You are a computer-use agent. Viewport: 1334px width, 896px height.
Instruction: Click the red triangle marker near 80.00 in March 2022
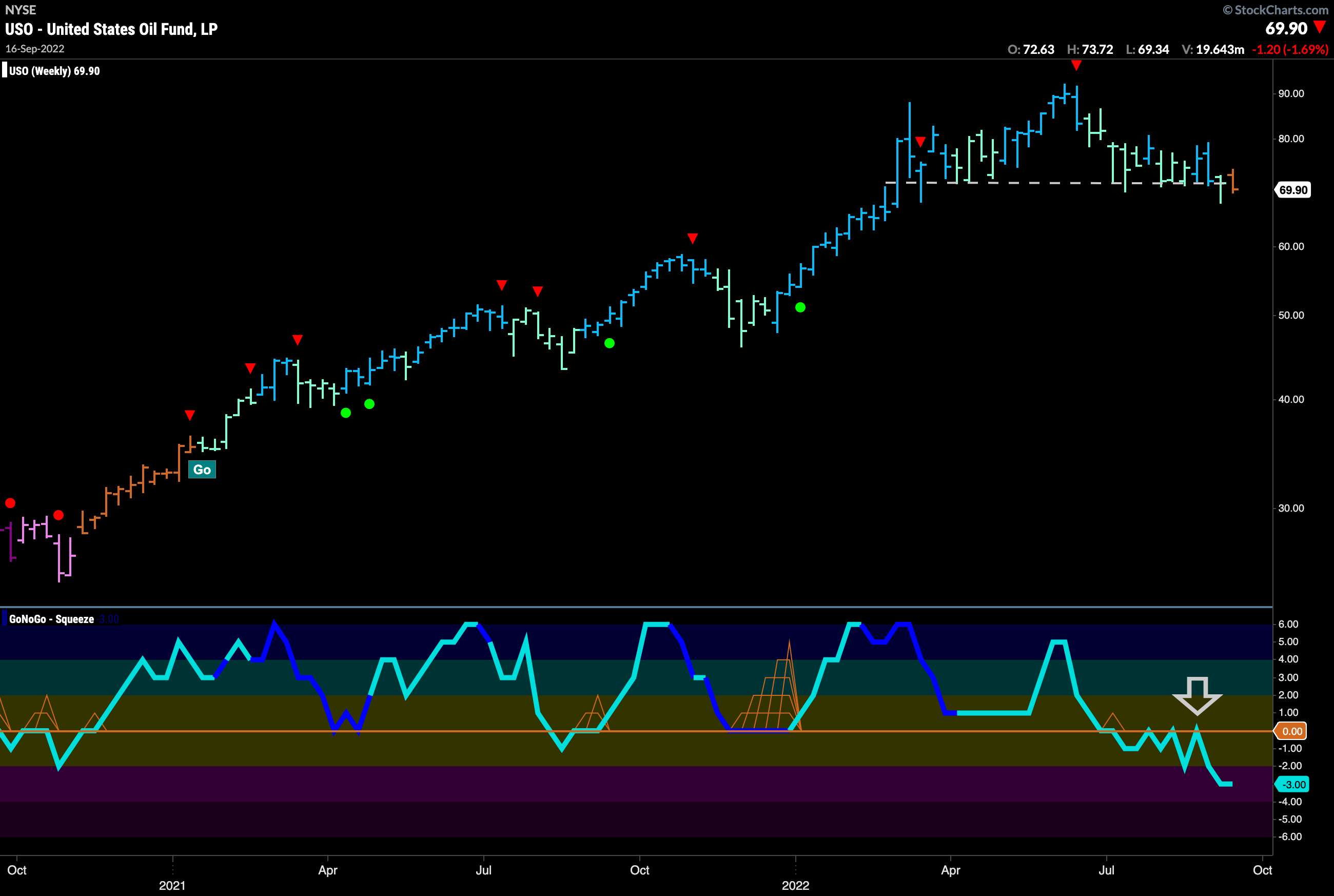[920, 141]
